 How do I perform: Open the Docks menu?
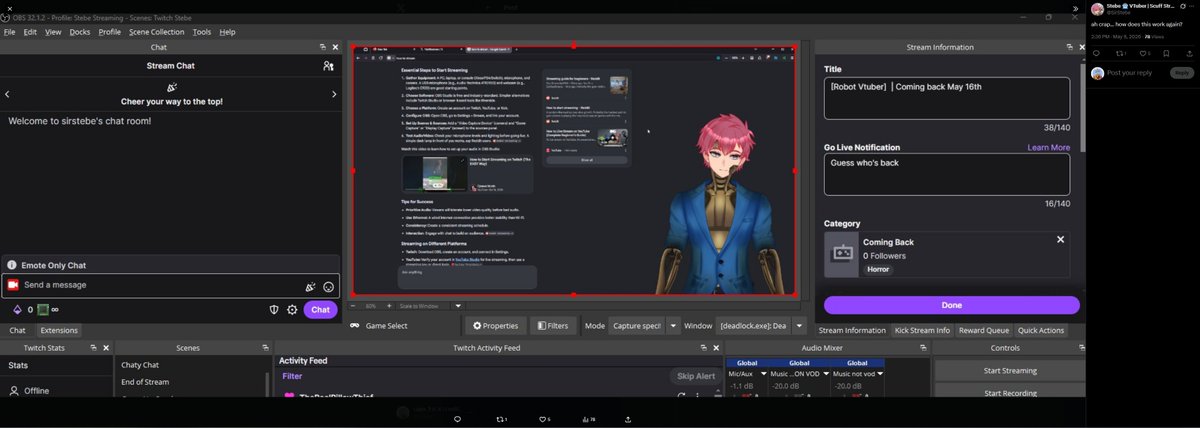click(80, 32)
